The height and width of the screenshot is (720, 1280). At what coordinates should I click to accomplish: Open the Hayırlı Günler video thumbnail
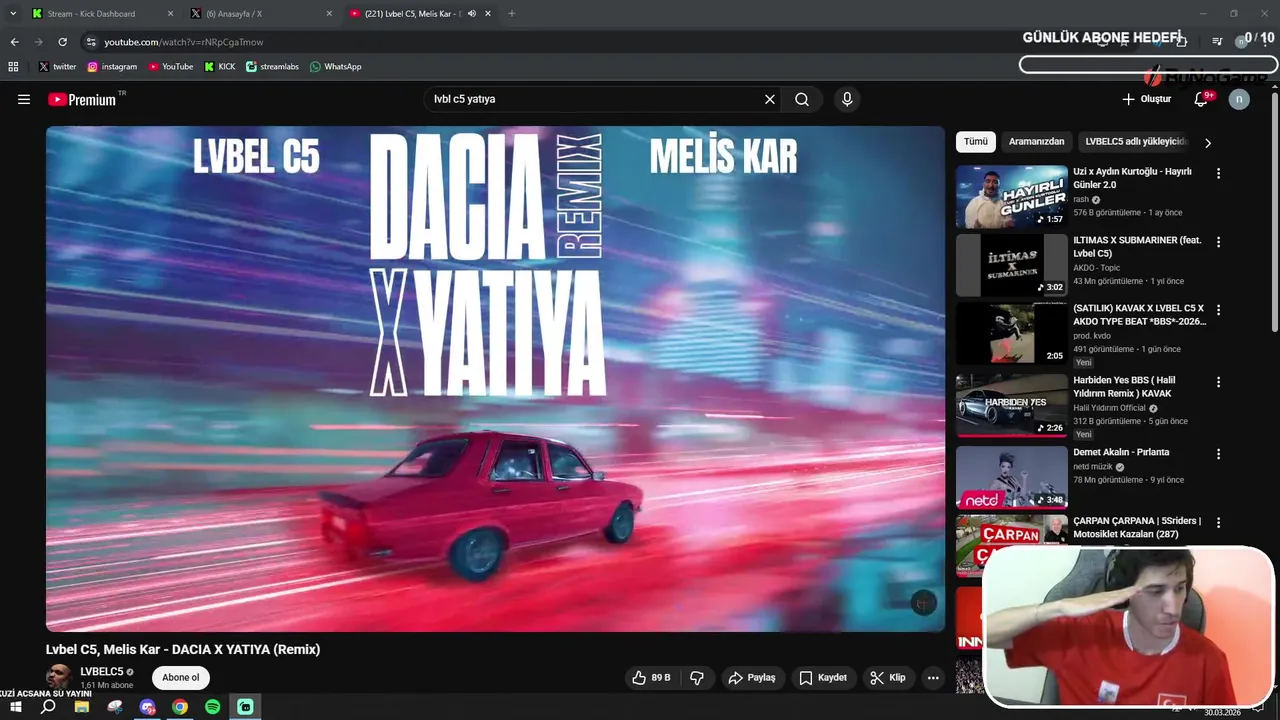[x=1012, y=197]
